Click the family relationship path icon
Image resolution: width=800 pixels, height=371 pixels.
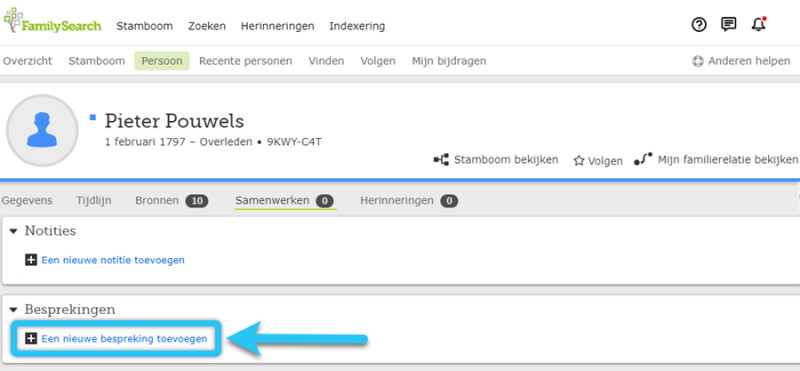point(643,160)
